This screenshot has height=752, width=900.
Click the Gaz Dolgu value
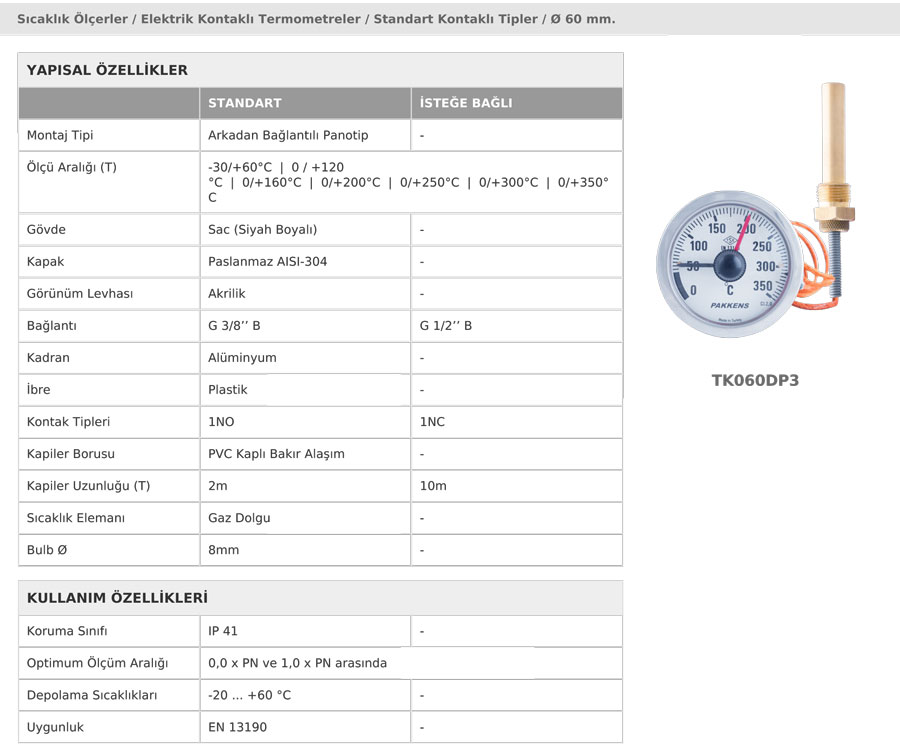(239, 518)
